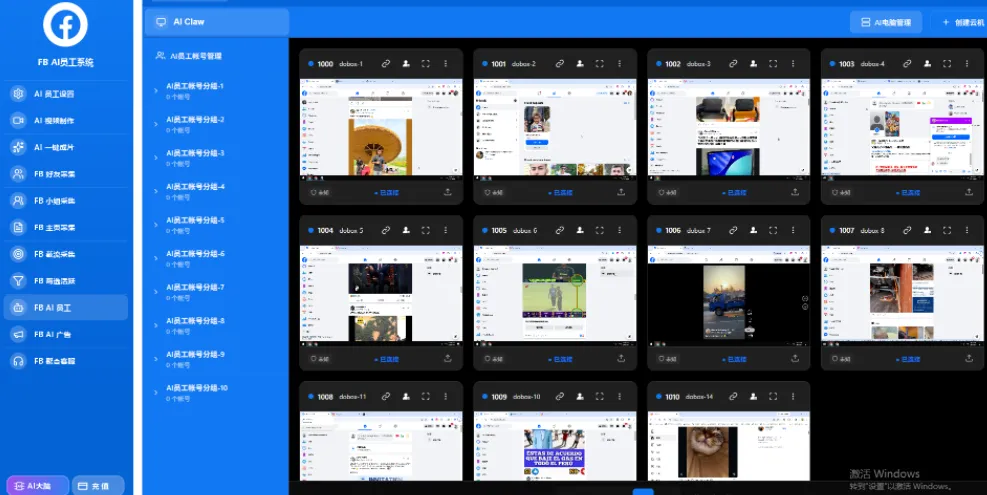Click the 充值 recharge button at the sidebar bottom
Screen dimensions: 987x495
point(98,486)
